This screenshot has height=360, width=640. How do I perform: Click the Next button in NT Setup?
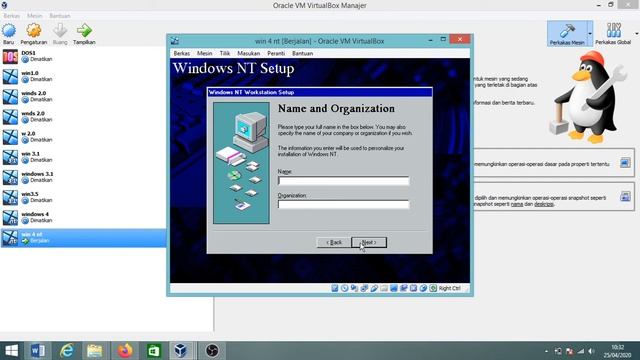[x=369, y=242]
